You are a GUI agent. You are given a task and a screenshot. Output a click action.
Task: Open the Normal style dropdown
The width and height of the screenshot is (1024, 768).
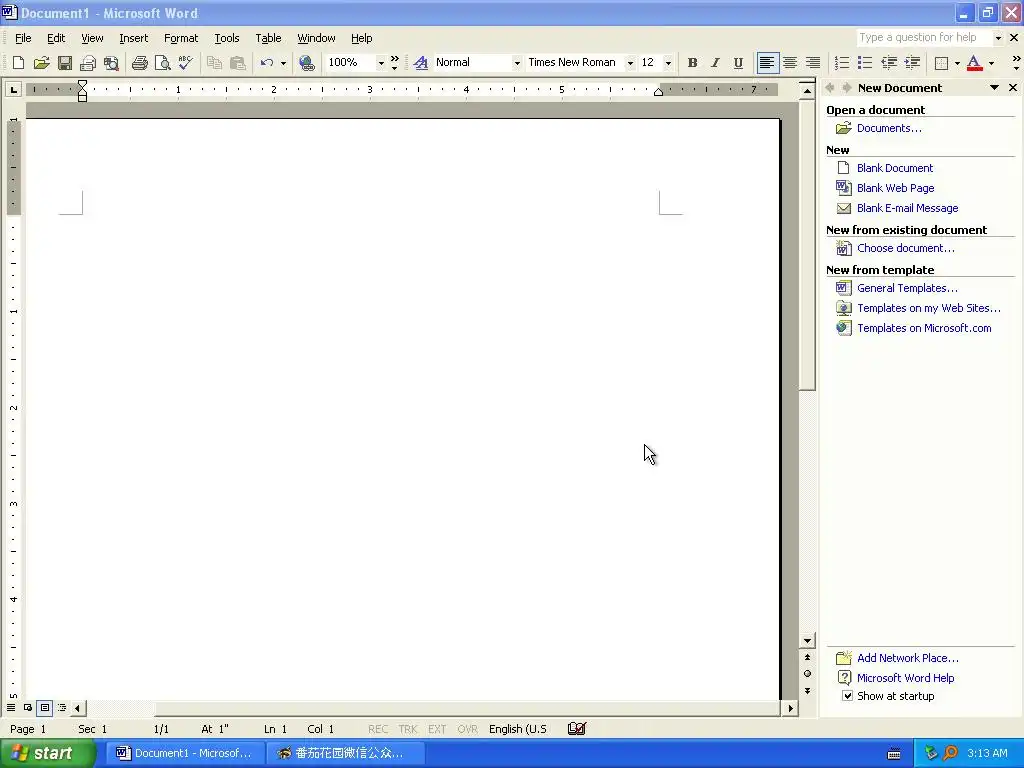pos(517,63)
